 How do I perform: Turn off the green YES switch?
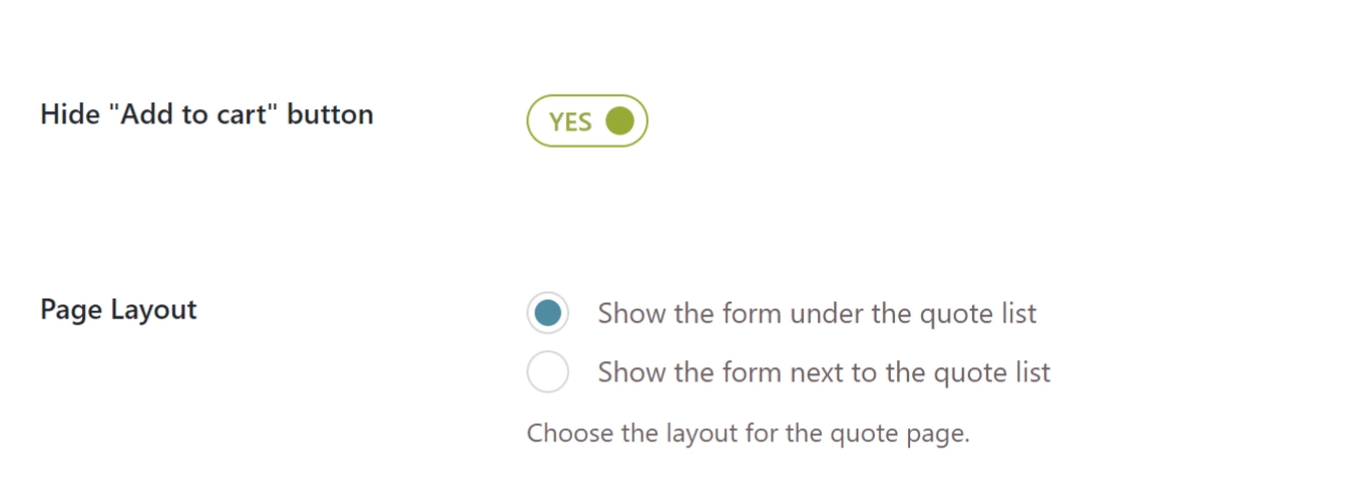coord(587,121)
